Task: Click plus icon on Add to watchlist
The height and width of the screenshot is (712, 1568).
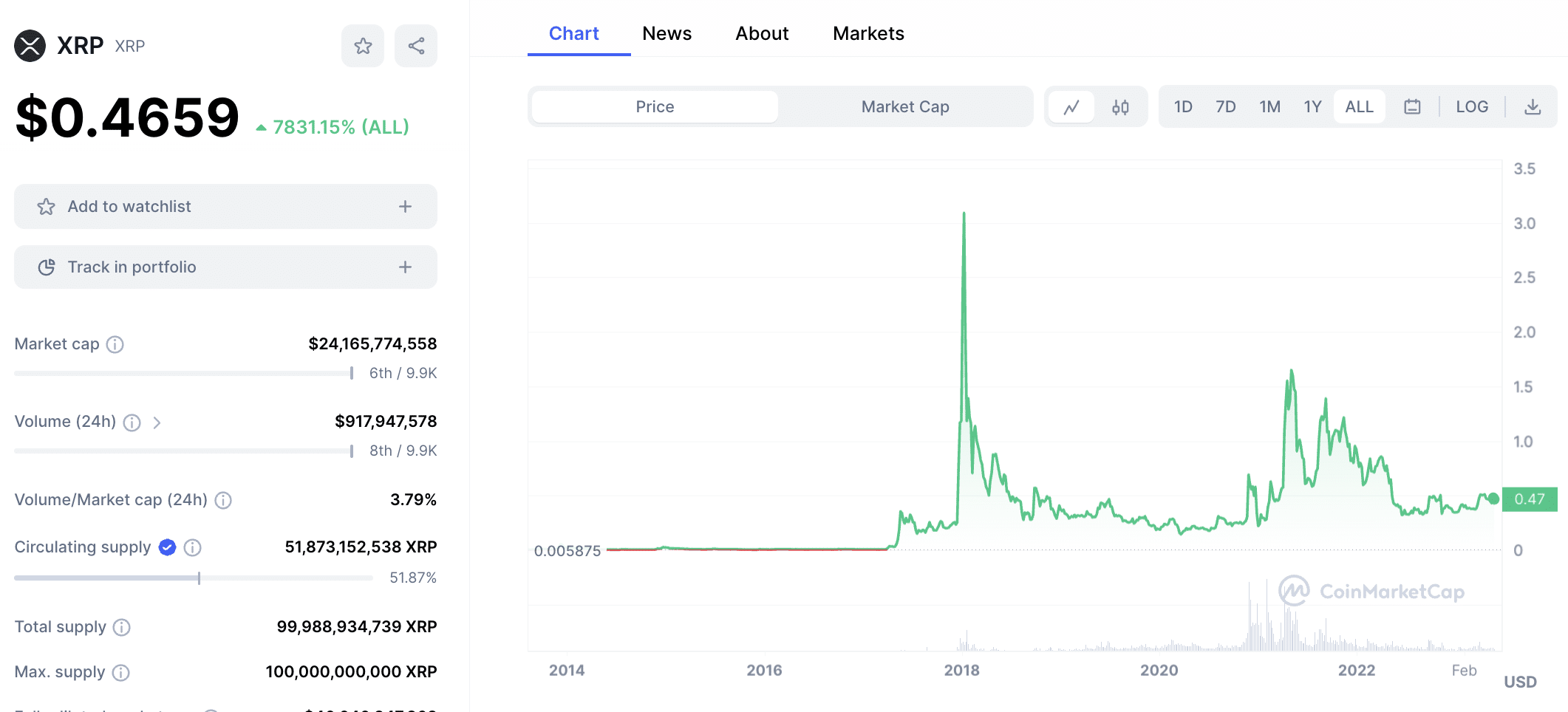Action: tap(405, 207)
